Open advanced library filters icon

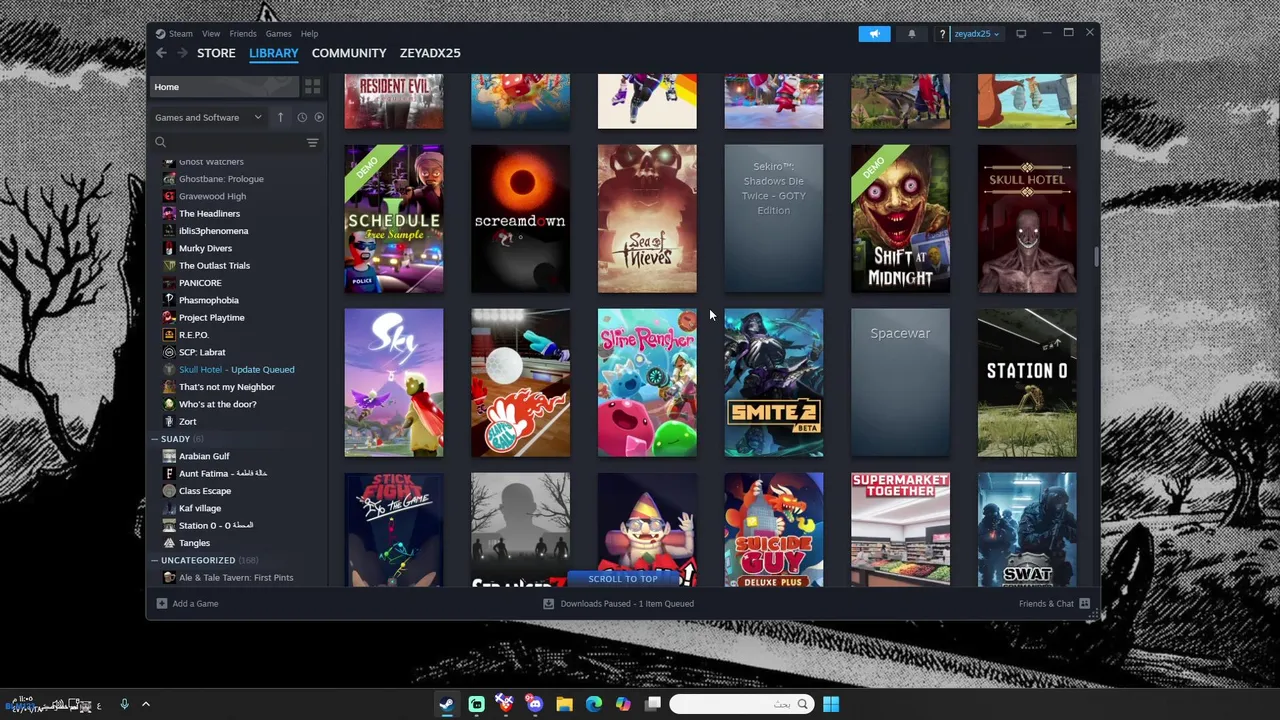312,143
